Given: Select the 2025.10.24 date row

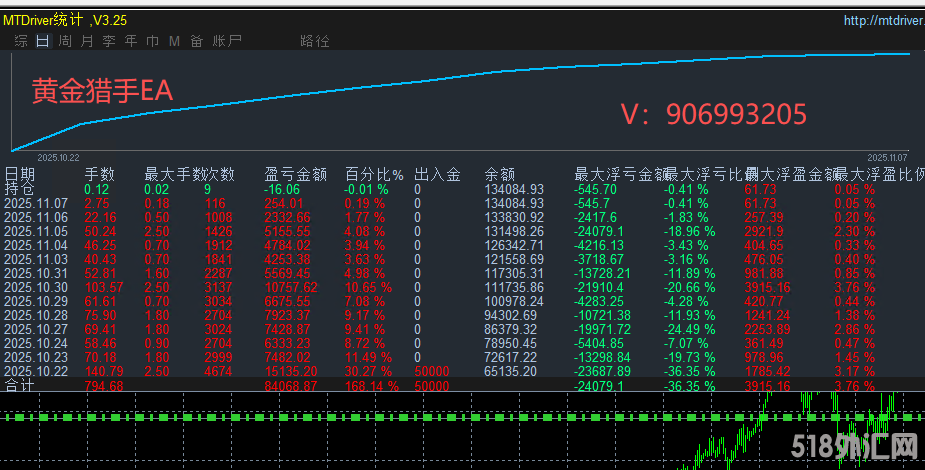Looking at the screenshot, I should [x=36, y=343].
